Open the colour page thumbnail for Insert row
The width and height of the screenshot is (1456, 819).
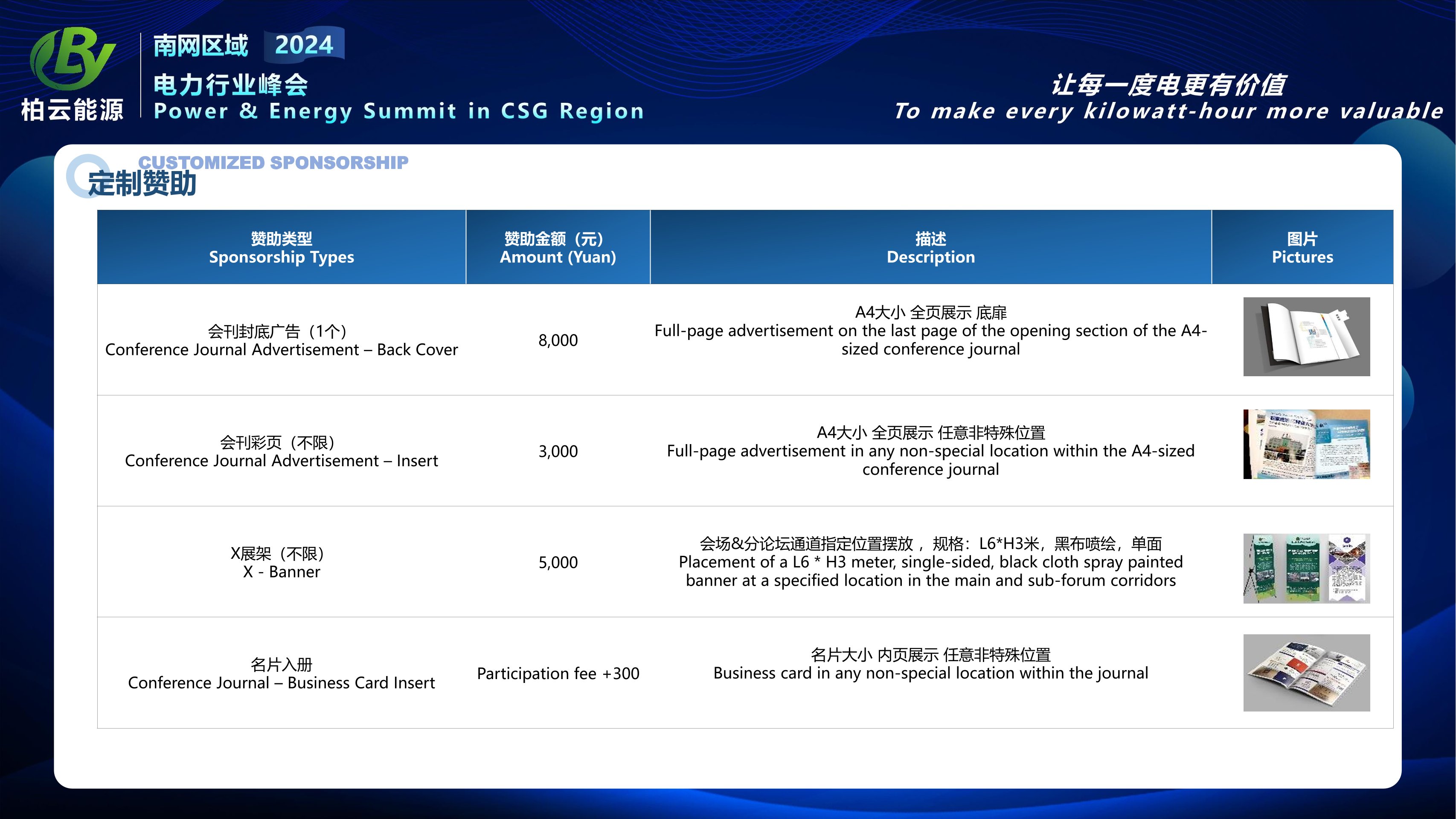tap(1307, 444)
